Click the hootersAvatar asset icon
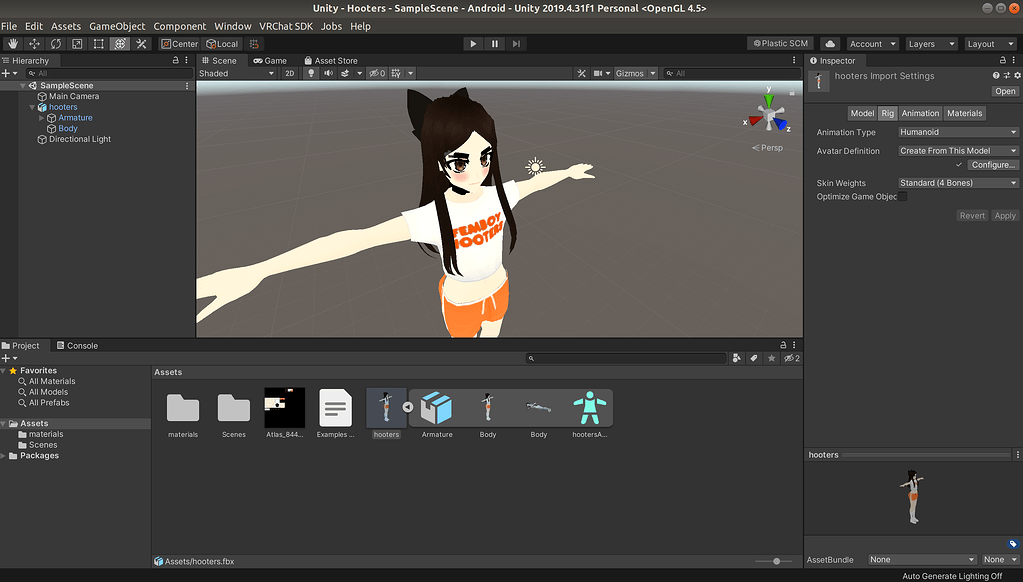1023x582 pixels. (x=589, y=408)
